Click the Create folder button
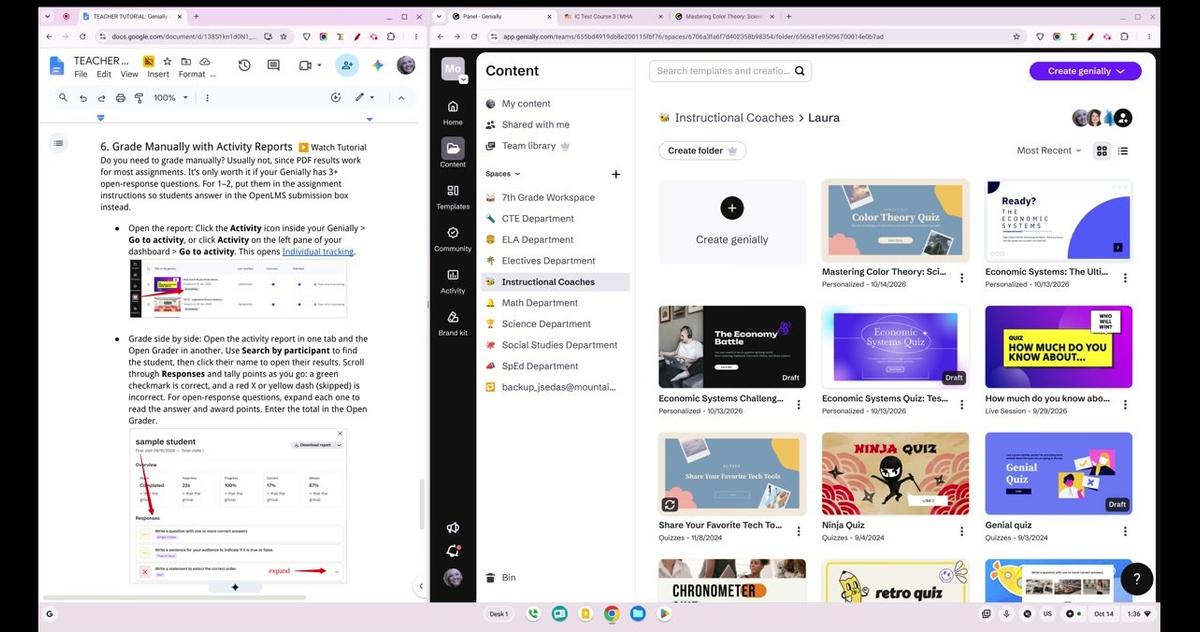 702,151
